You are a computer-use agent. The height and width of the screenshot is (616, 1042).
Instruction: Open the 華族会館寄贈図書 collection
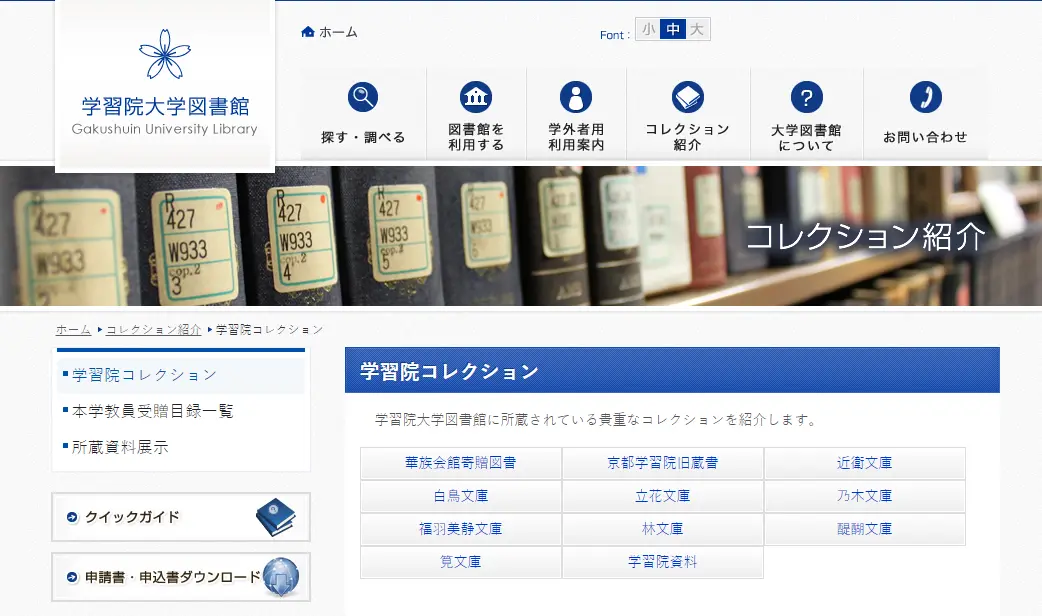pyautogui.click(x=461, y=463)
